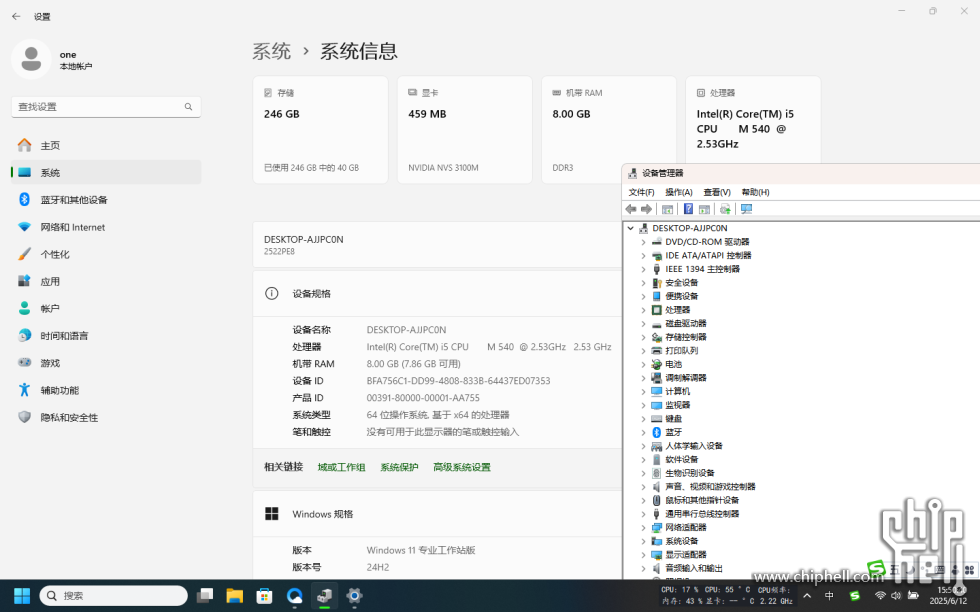Click the volume speaker tray icon

click(x=896, y=596)
